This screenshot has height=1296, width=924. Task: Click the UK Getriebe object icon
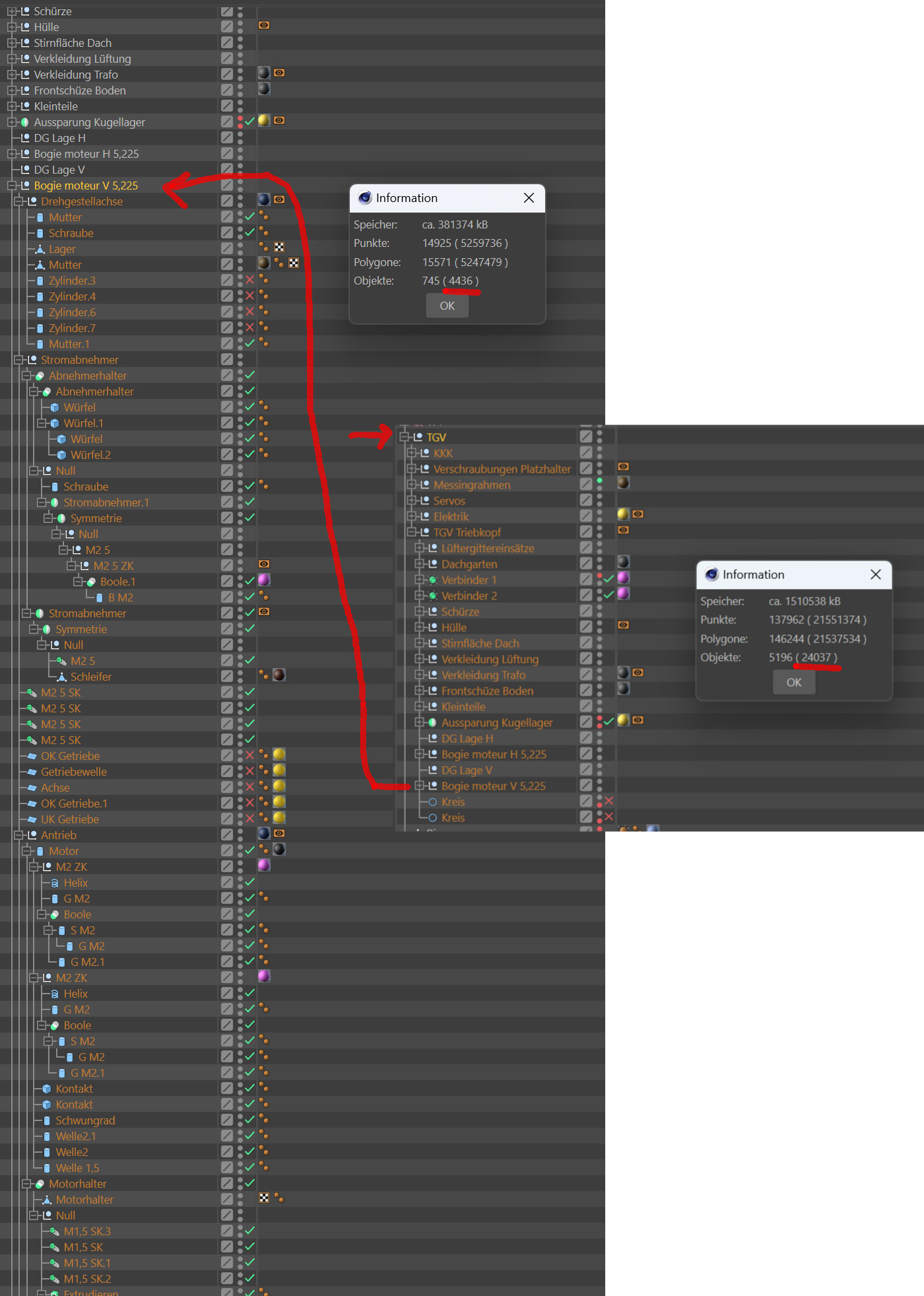coord(32,819)
